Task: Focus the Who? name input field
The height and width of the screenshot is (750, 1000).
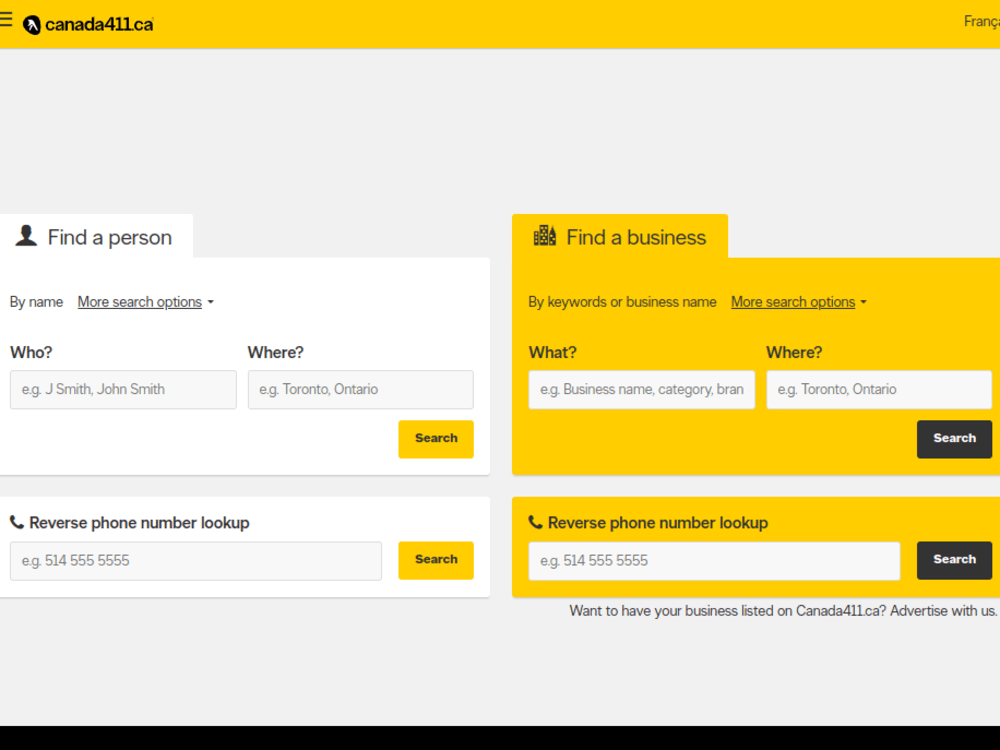Action: (123, 390)
